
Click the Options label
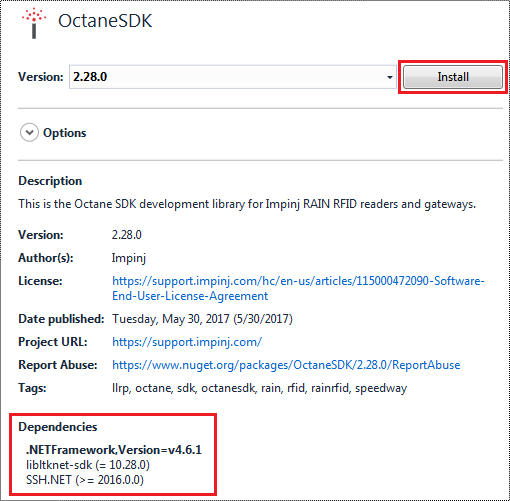click(x=65, y=133)
